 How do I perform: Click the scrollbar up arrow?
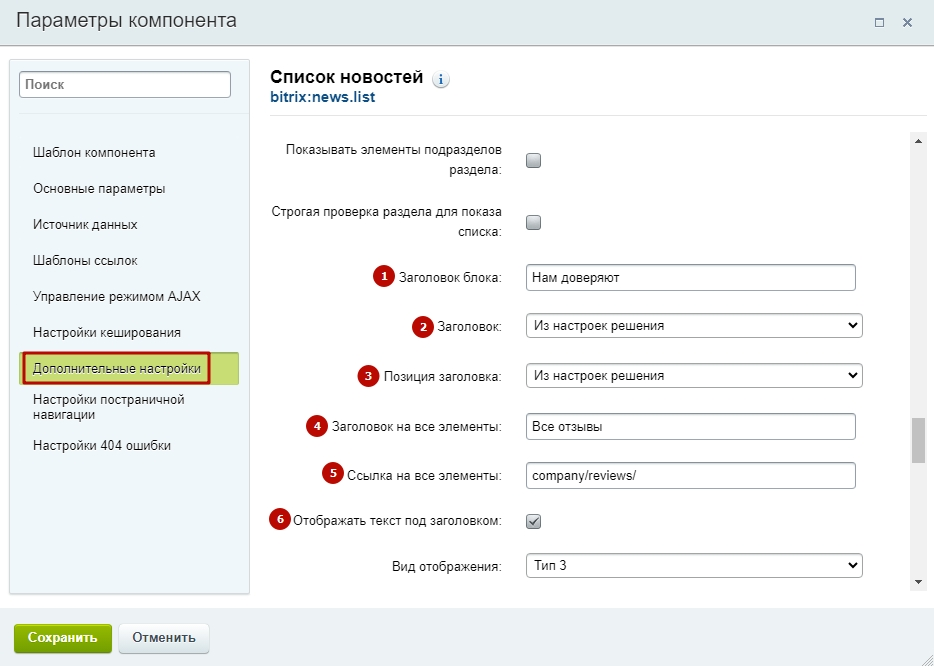pyautogui.click(x=918, y=141)
